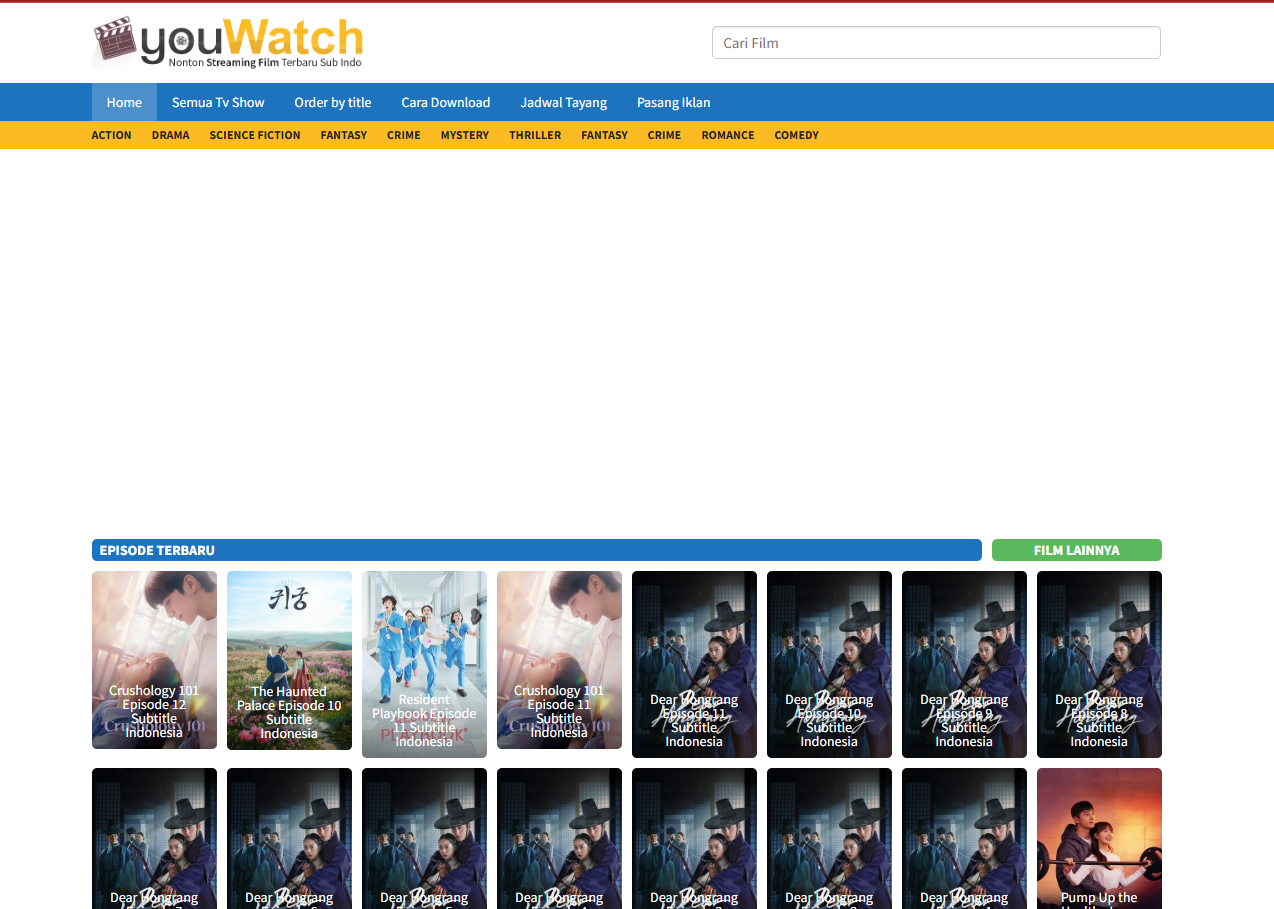Browse the DRAMA genre
Viewport: 1274px width, 909px height.
click(171, 135)
